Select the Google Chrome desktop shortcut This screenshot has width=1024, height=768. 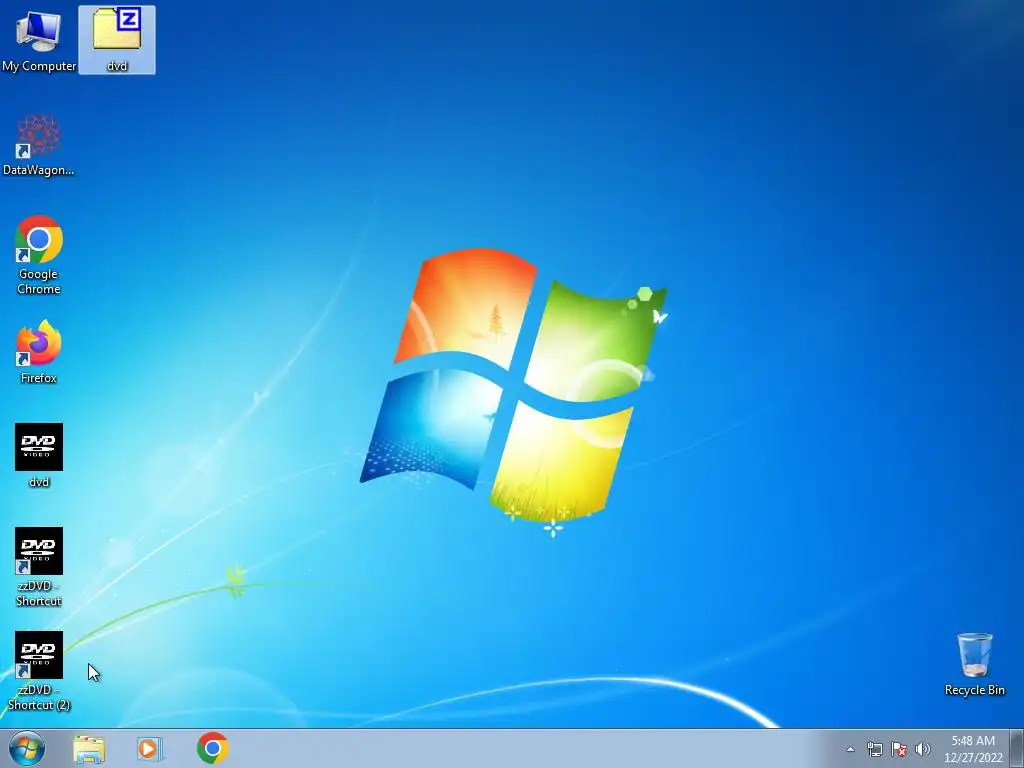[39, 255]
